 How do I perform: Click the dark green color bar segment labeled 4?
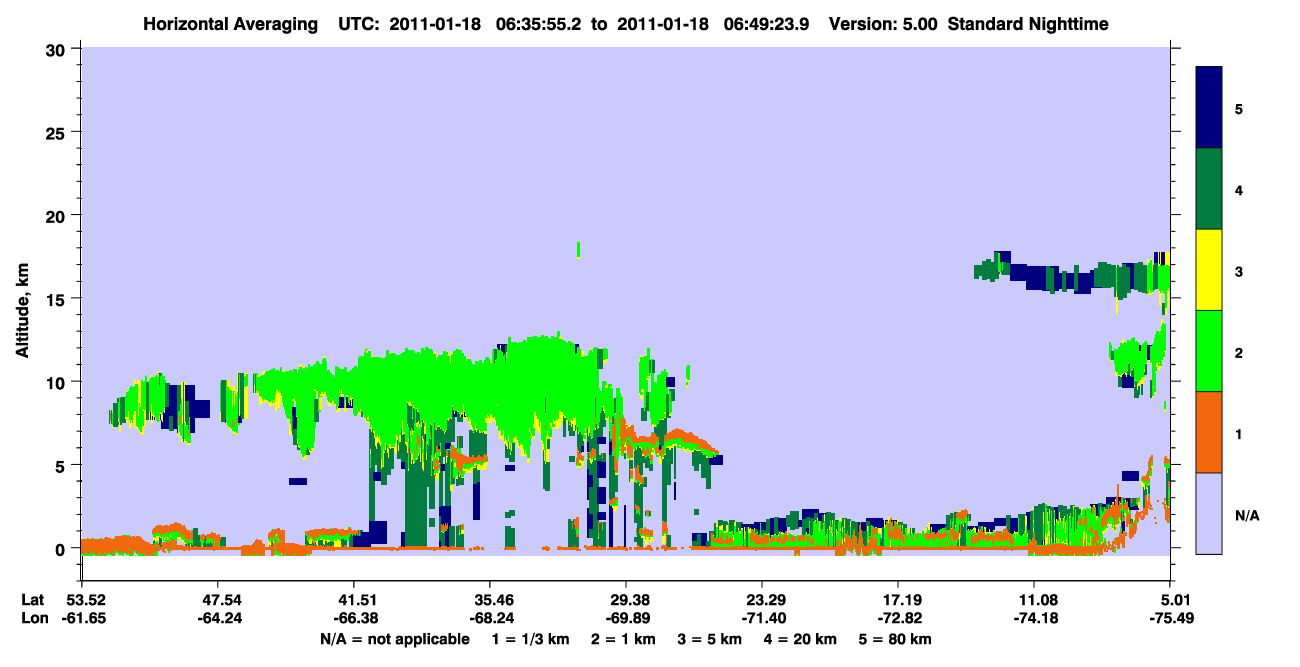pos(1209,189)
